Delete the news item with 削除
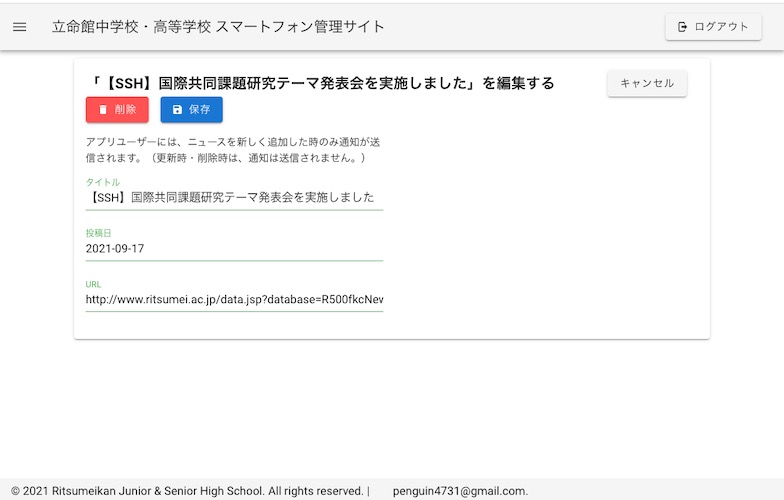The width and height of the screenshot is (784, 500). click(117, 110)
